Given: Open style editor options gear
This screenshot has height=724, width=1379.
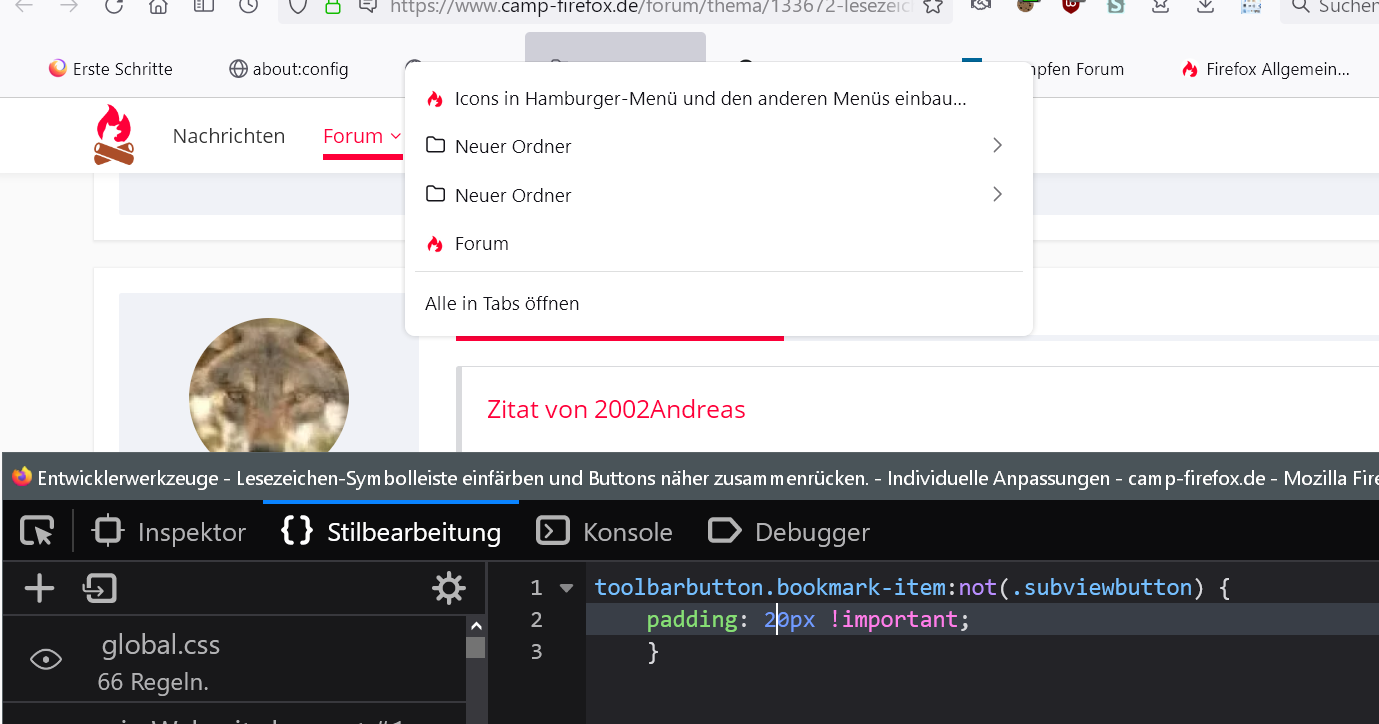Looking at the screenshot, I should pos(448,588).
